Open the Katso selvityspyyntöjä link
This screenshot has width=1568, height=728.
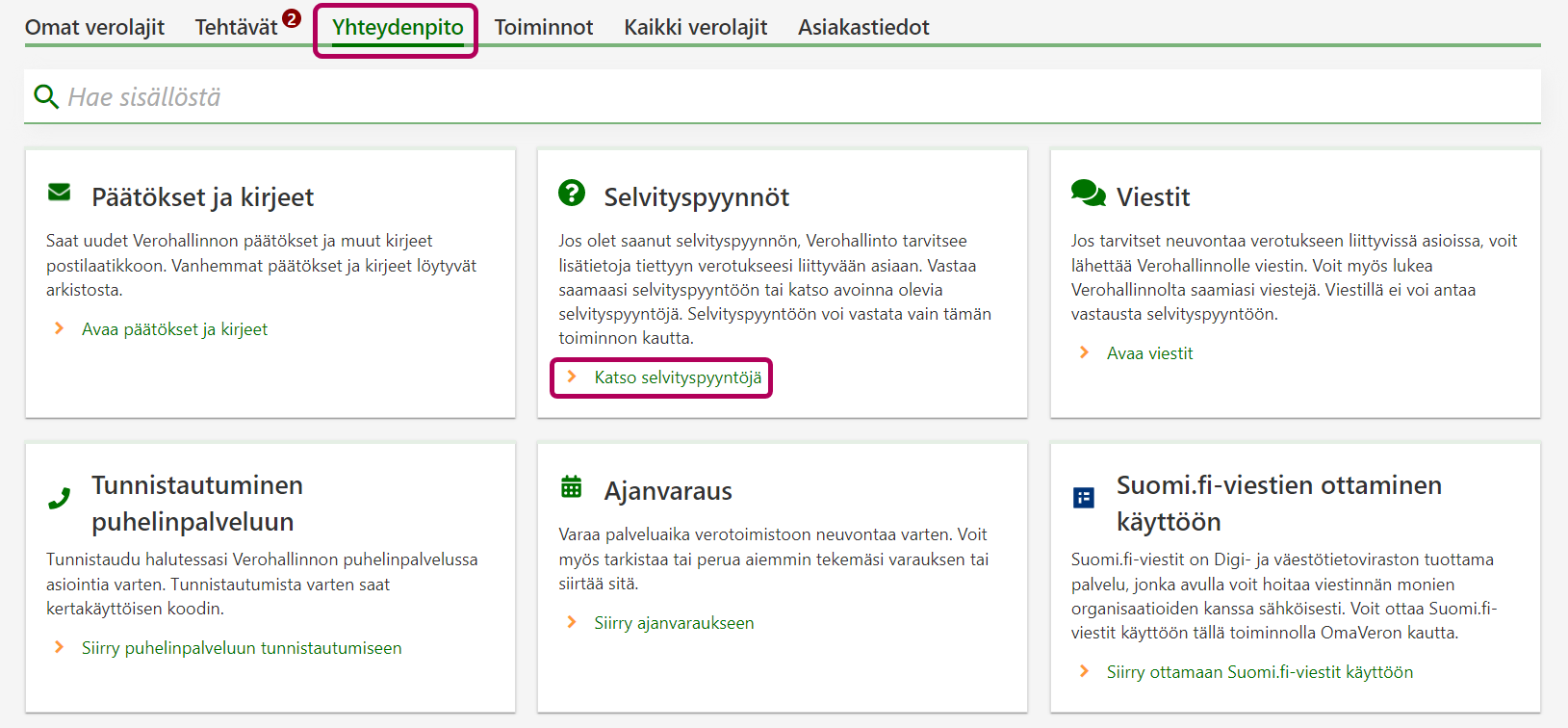678,377
